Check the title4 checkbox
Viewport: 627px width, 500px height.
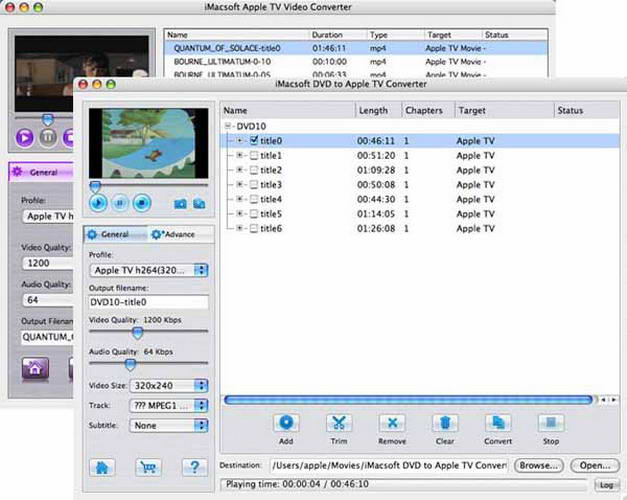pos(254,199)
